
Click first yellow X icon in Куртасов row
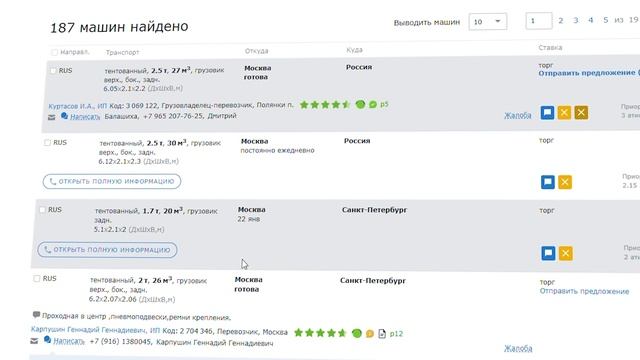pyautogui.click(x=564, y=113)
